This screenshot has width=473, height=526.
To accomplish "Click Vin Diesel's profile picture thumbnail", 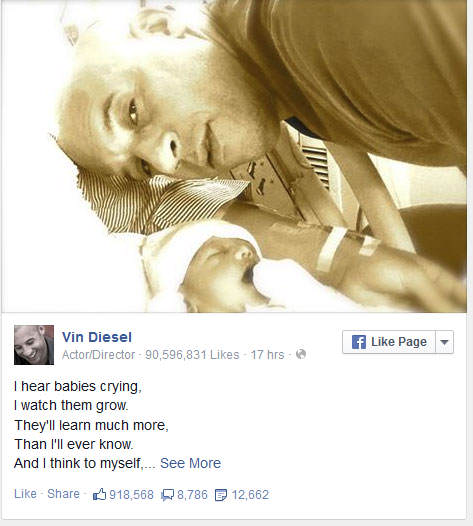I will 34,345.
